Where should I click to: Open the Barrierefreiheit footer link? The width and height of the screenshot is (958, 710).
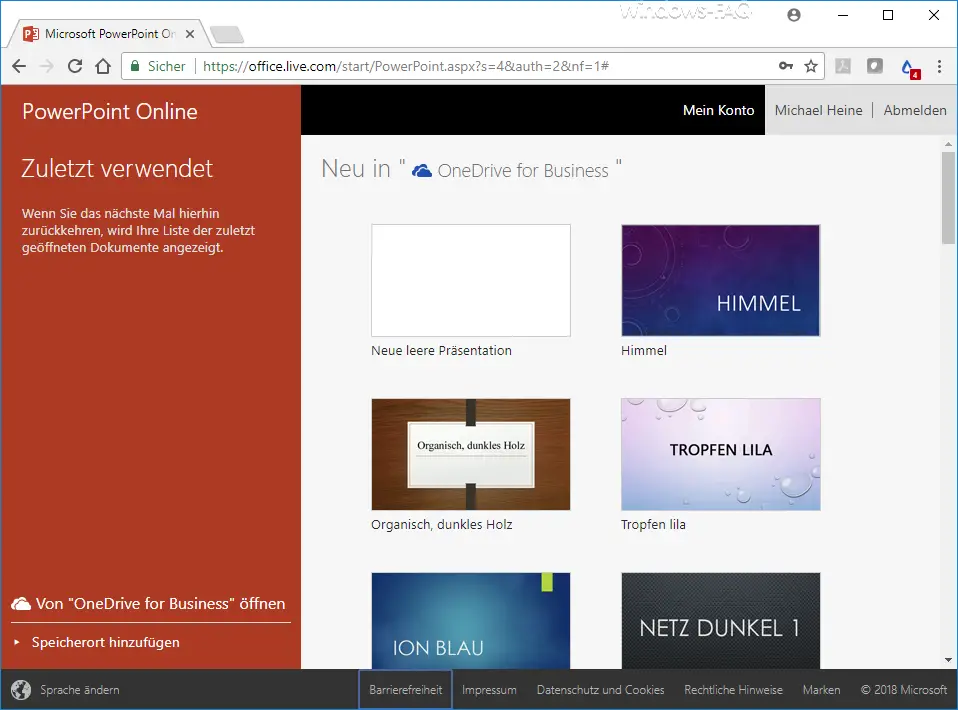[x=406, y=690]
